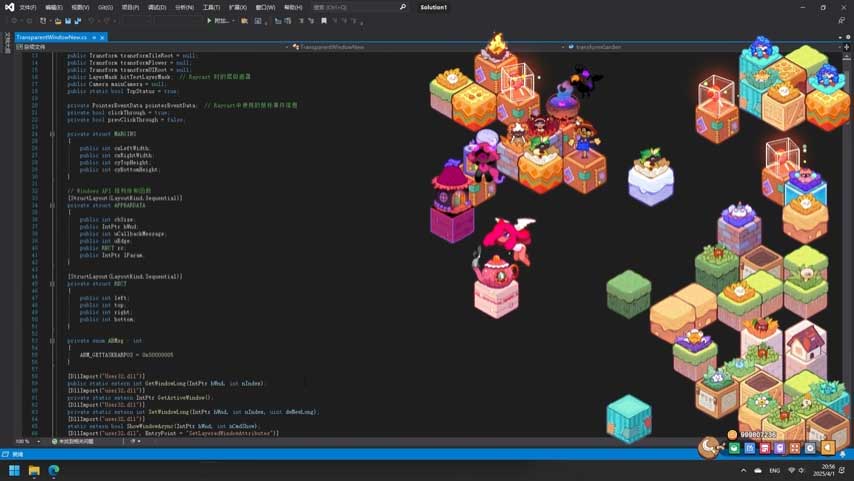Open the 文件(F) menu
854x481 pixels.
tap(28, 7)
